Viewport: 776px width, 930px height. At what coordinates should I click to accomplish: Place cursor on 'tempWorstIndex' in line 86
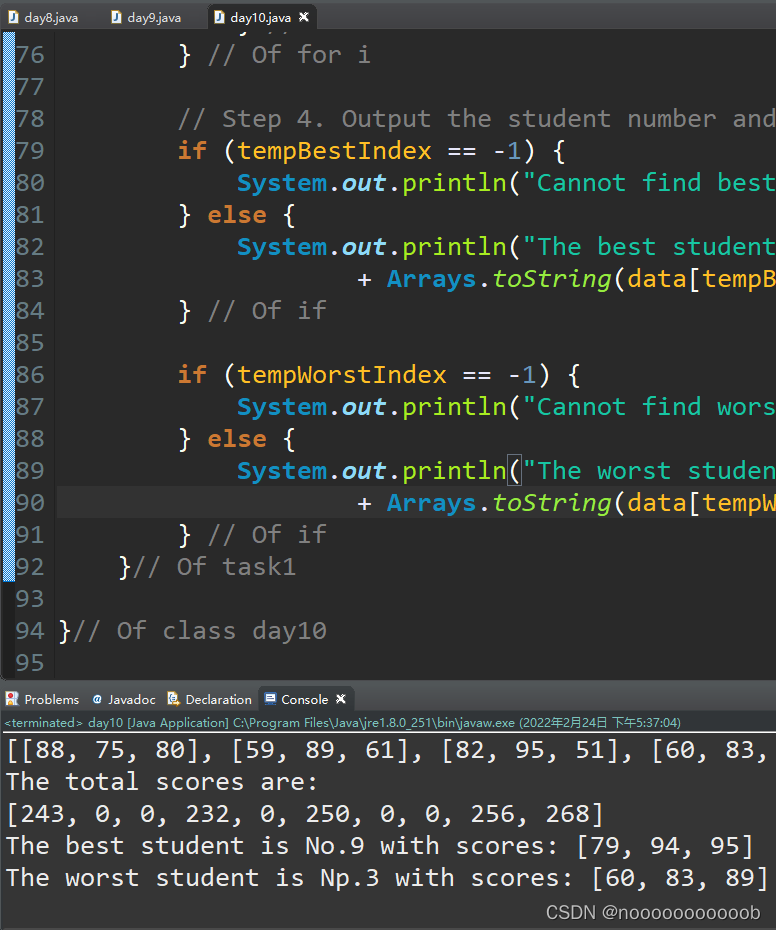pyautogui.click(x=342, y=375)
